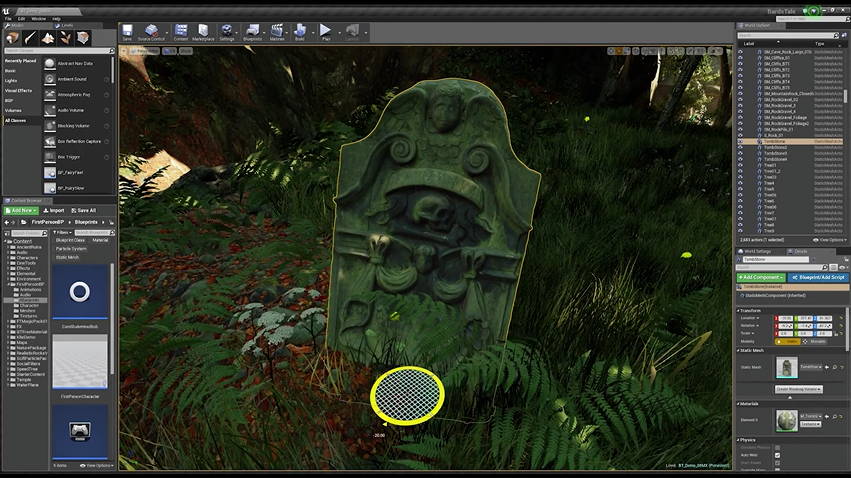The image size is (851, 478).
Task: Toggle visibility eye of SM_Cliffice_01 row
Action: click(740, 58)
